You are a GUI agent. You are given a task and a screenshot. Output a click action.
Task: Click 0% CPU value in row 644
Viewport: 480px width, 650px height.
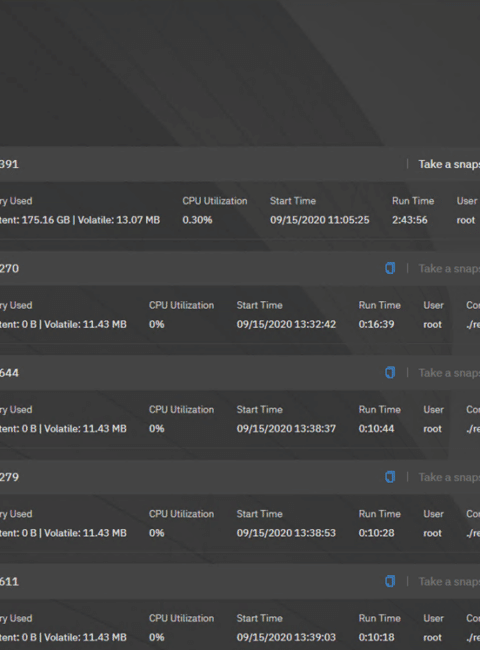pos(157,429)
